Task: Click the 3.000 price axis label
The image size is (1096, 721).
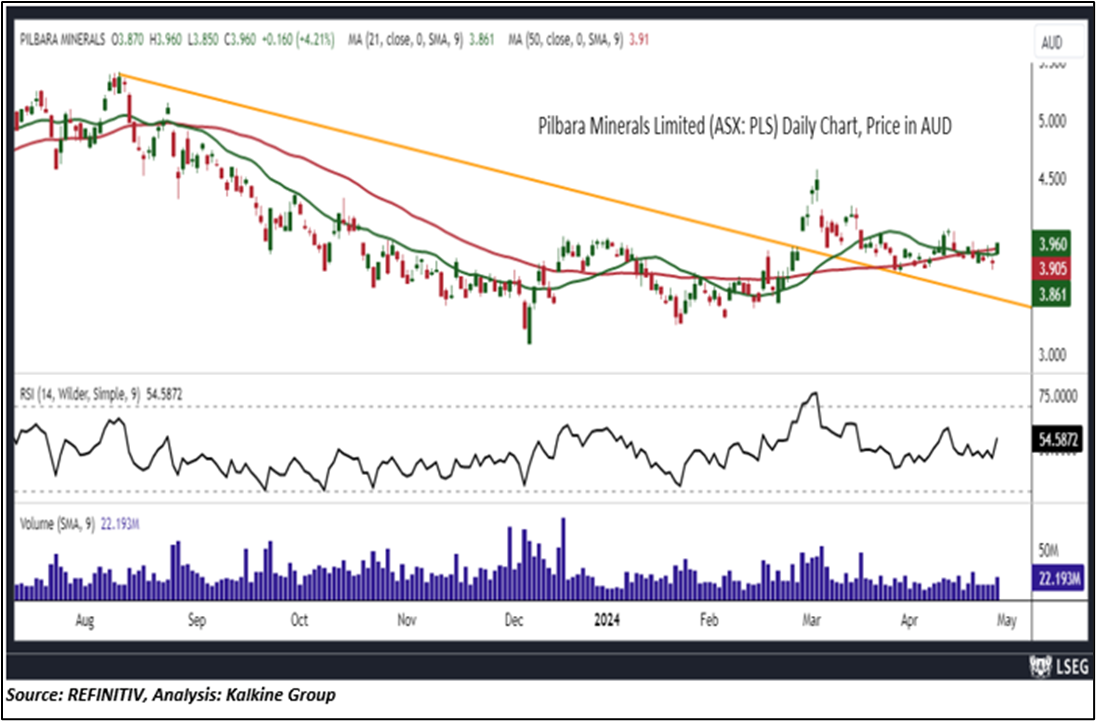Action: point(1051,355)
